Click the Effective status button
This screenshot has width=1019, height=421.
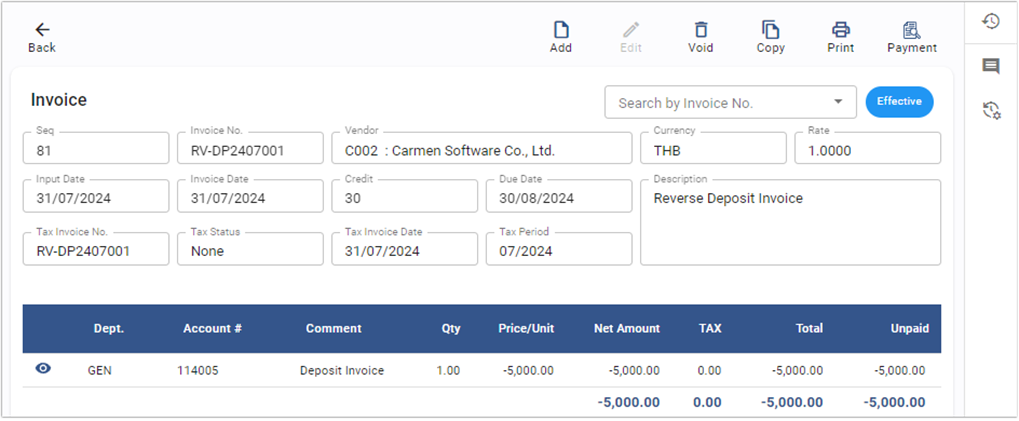899,101
